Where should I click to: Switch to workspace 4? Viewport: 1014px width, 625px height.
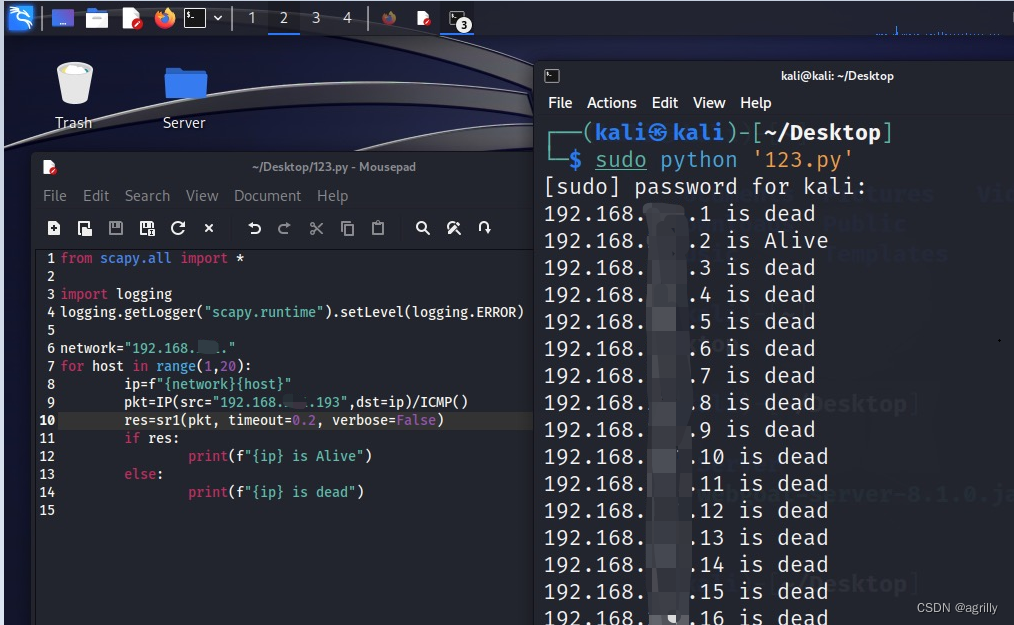[x=347, y=18]
